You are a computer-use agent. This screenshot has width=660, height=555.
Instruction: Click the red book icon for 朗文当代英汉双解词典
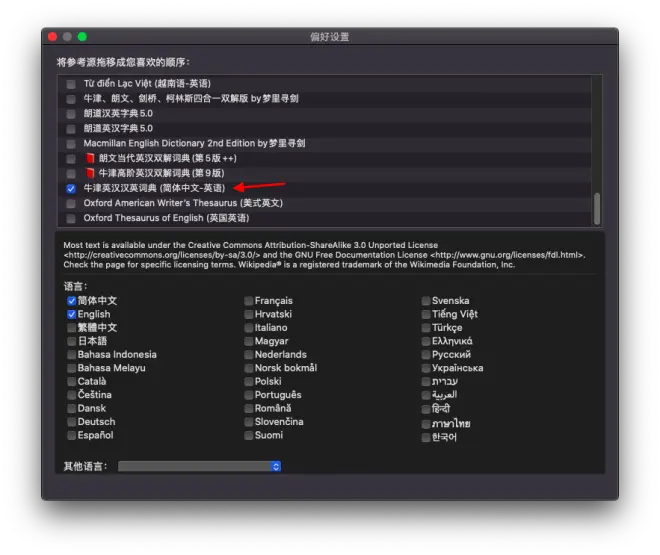click(x=90, y=158)
